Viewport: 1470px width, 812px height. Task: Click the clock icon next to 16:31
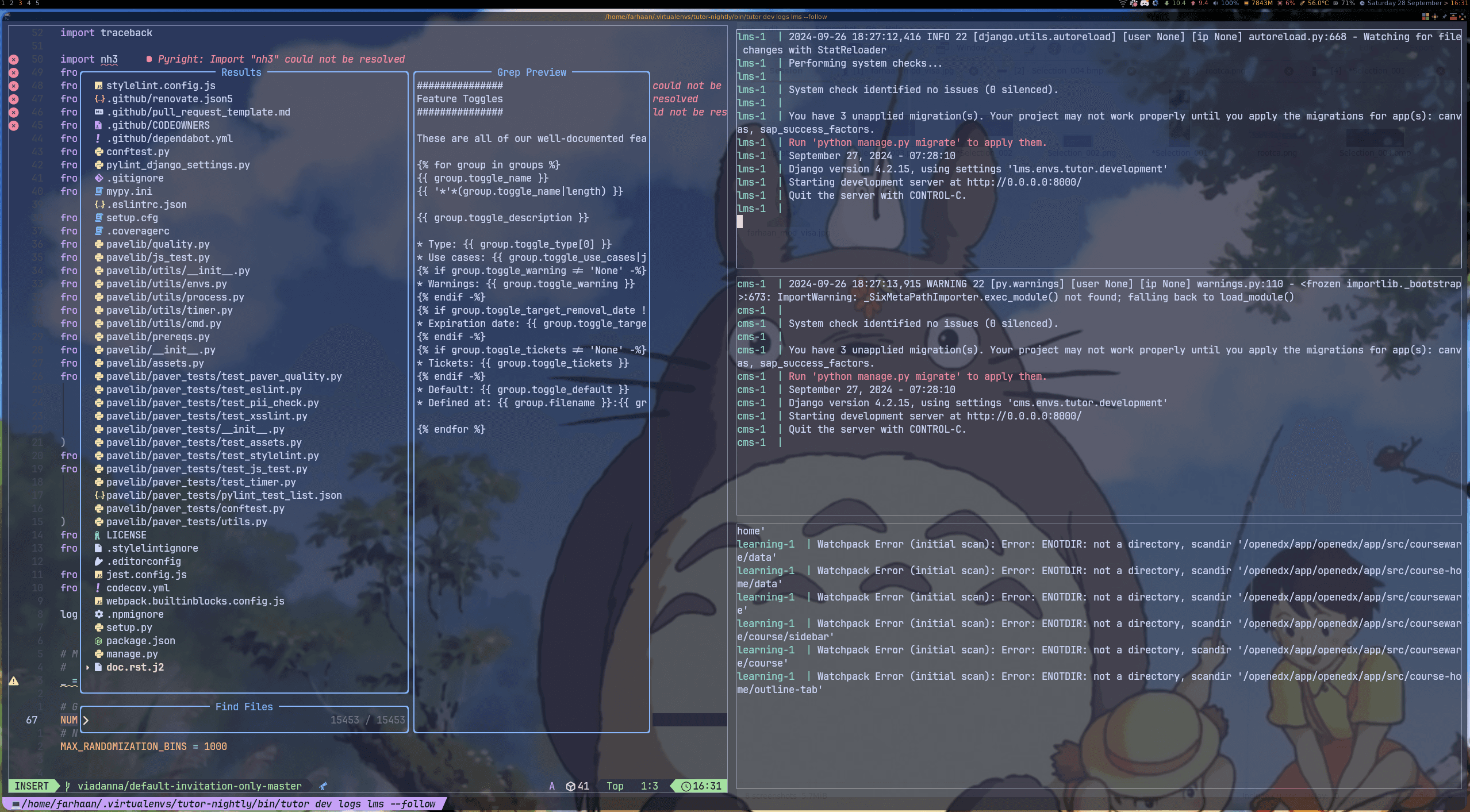click(x=686, y=786)
